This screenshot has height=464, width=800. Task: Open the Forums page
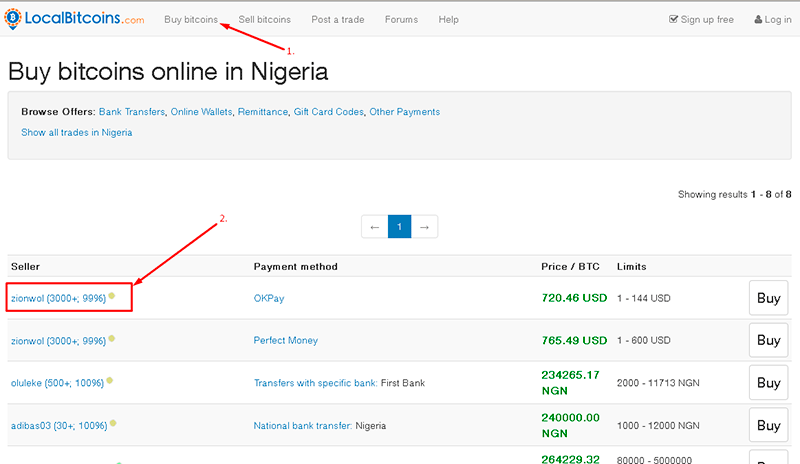401,19
